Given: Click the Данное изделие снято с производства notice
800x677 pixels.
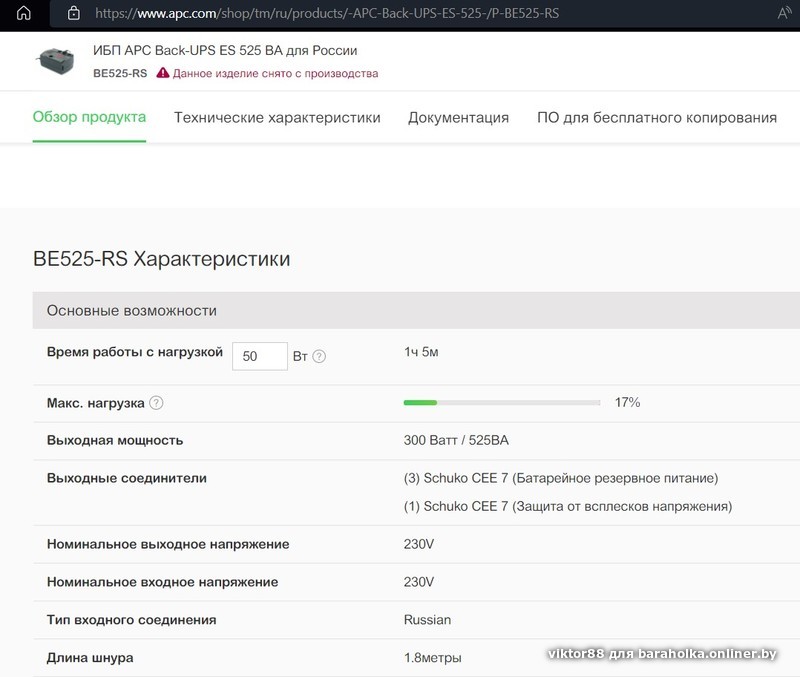Looking at the screenshot, I should point(276,73).
